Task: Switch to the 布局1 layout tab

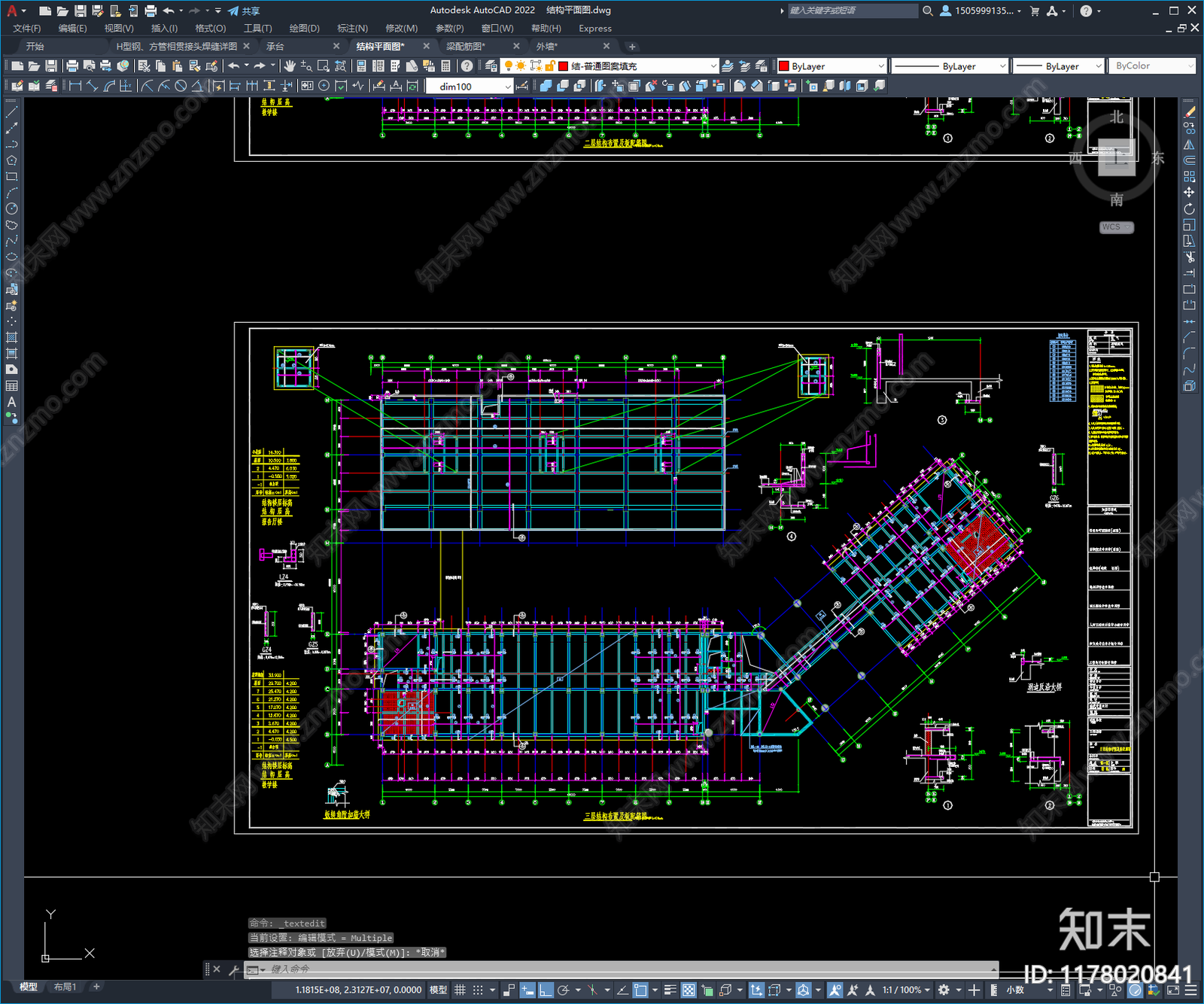Action: (x=65, y=987)
